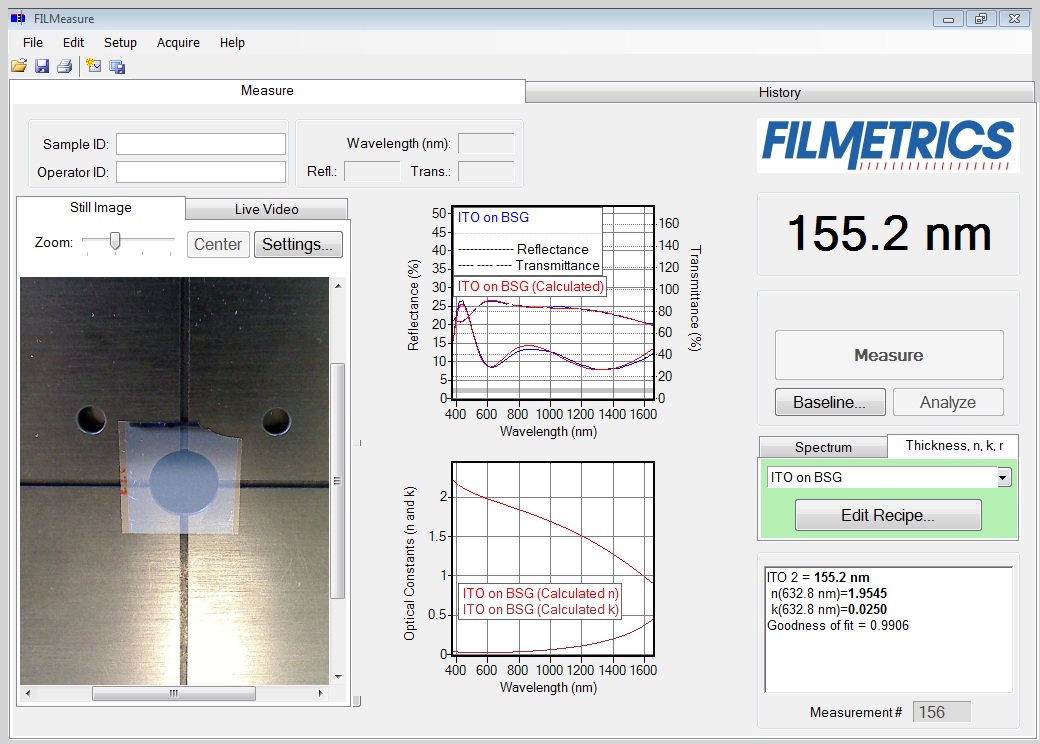1040x744 pixels.
Task: Click the Filmetrics logo
Action: (888, 145)
